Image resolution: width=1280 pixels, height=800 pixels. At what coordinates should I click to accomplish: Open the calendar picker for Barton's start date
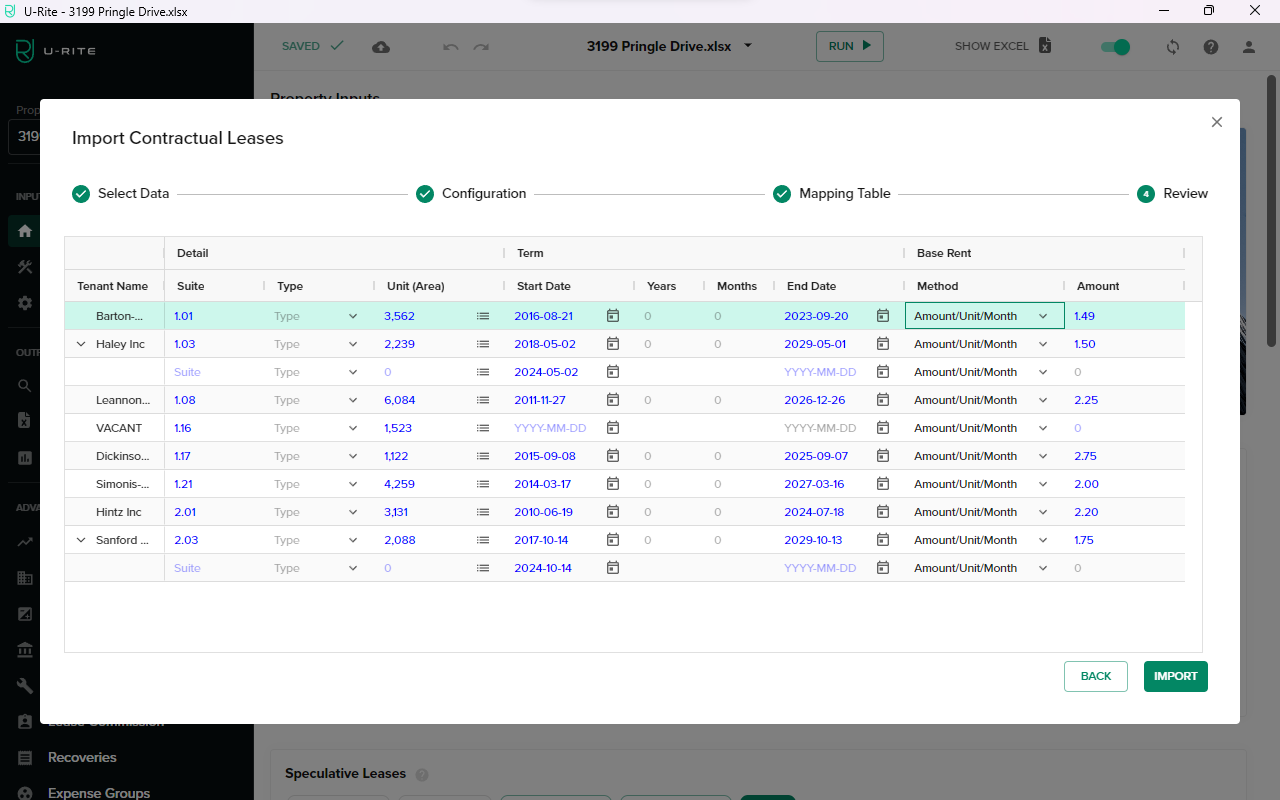pyautogui.click(x=612, y=315)
